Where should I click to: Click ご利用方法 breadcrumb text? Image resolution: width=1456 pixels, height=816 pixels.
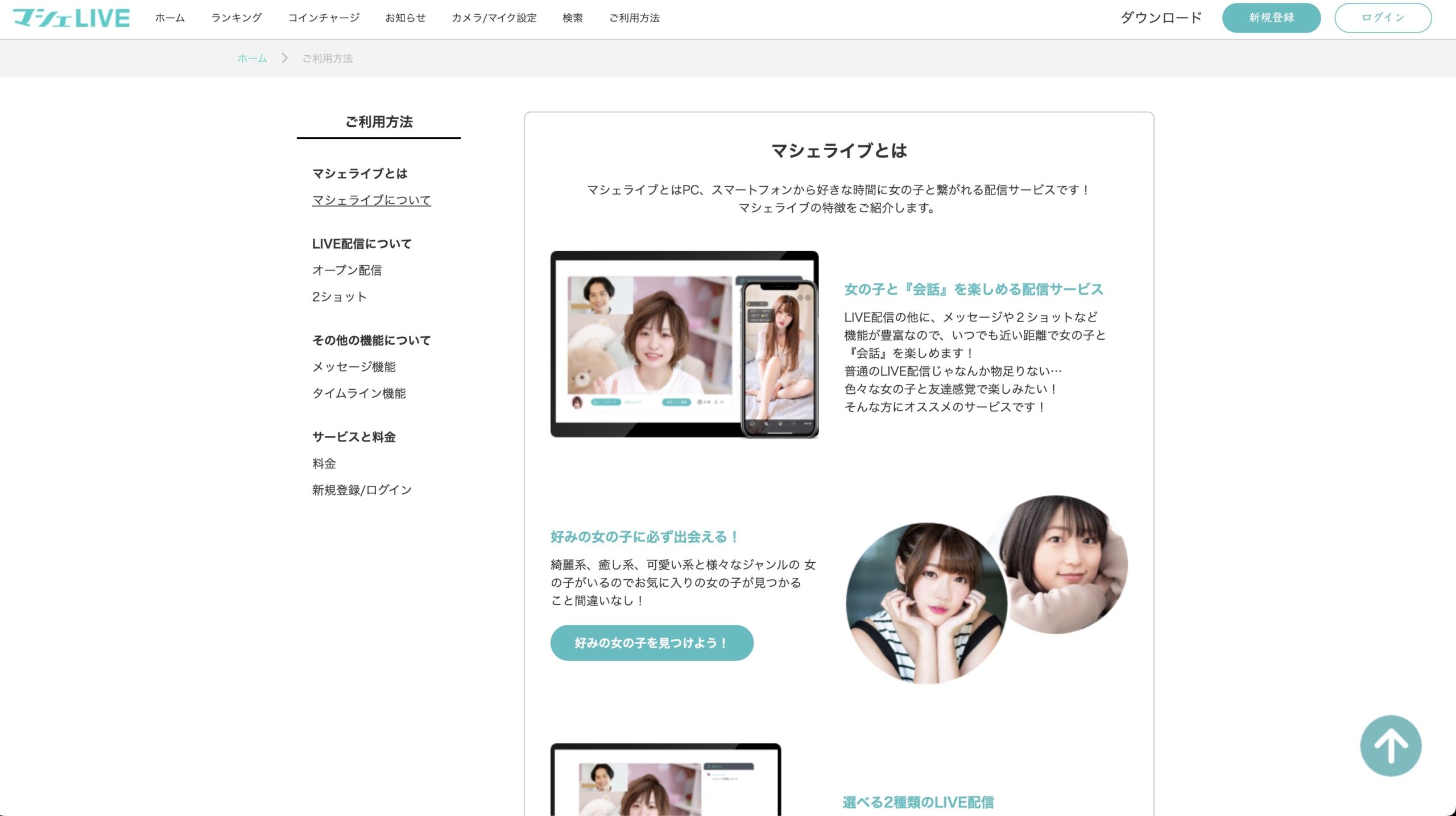tap(328, 58)
